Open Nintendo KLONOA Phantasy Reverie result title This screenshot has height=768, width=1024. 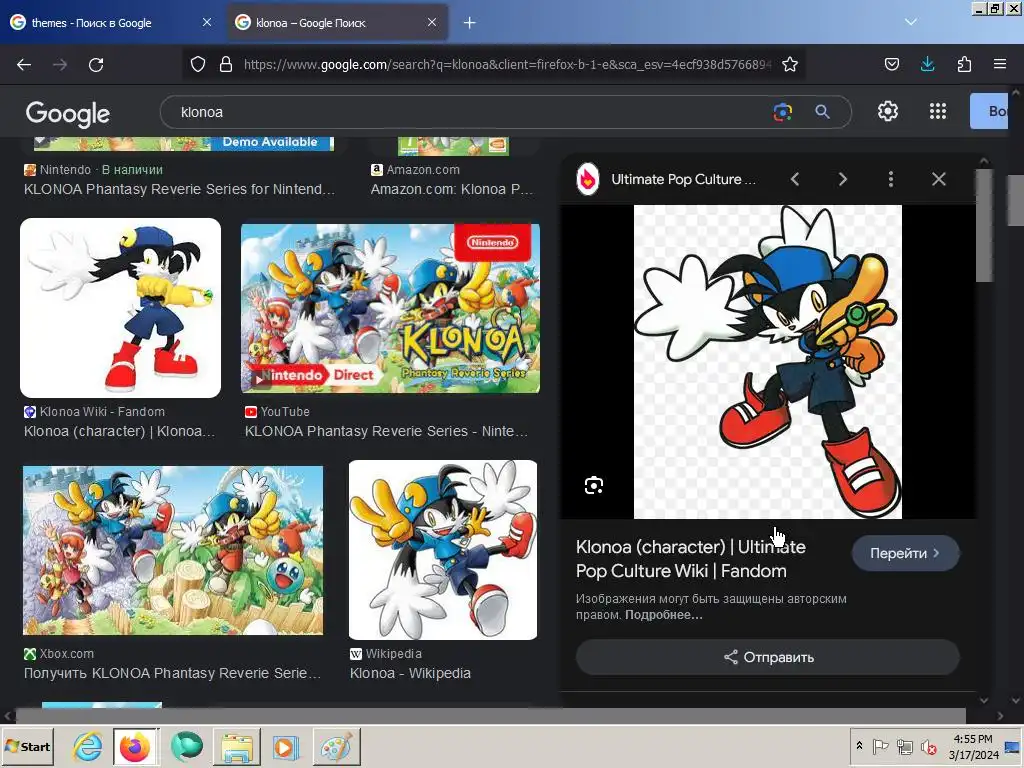point(179,189)
